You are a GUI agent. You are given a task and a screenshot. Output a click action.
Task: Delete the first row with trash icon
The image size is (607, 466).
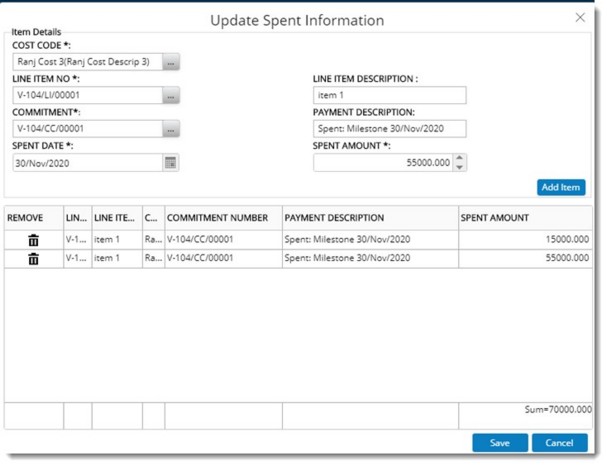click(x=33, y=240)
